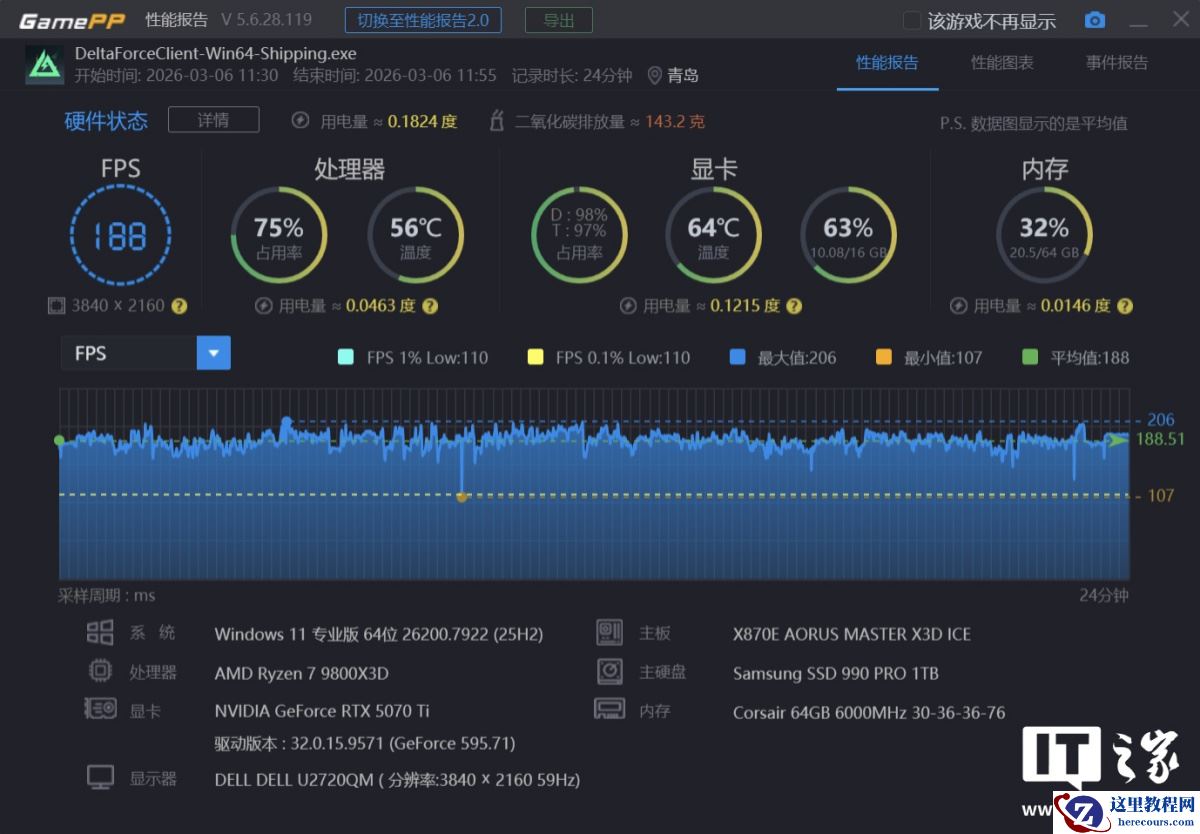Viewport: 1200px width, 834px height.
Task: Click the location pin icon beside 青岛
Action: point(655,75)
